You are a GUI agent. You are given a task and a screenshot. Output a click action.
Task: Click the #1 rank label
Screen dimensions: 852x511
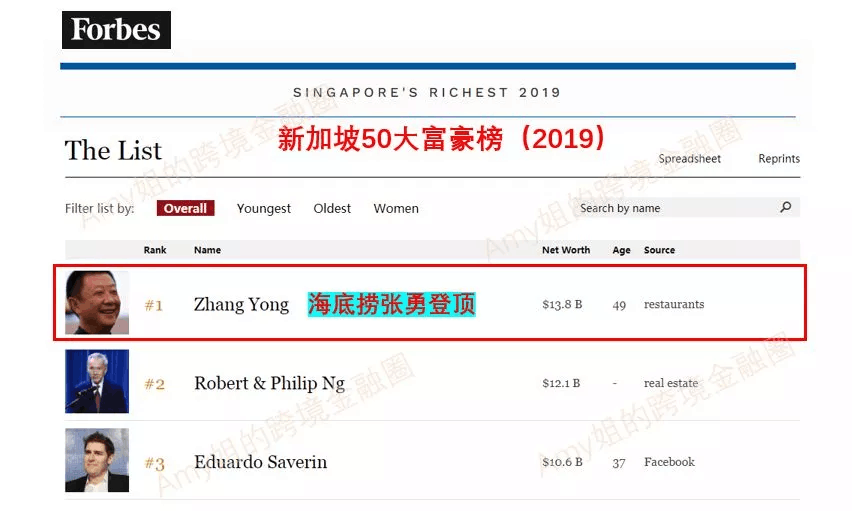pyautogui.click(x=154, y=305)
